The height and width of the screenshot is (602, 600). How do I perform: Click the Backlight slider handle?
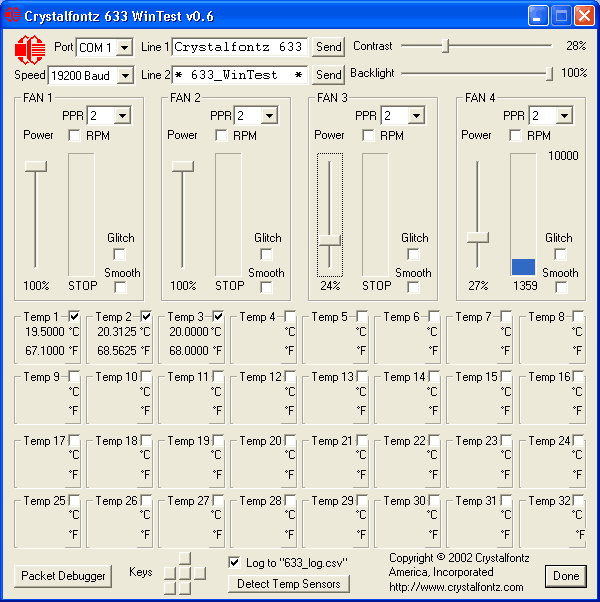(x=550, y=74)
